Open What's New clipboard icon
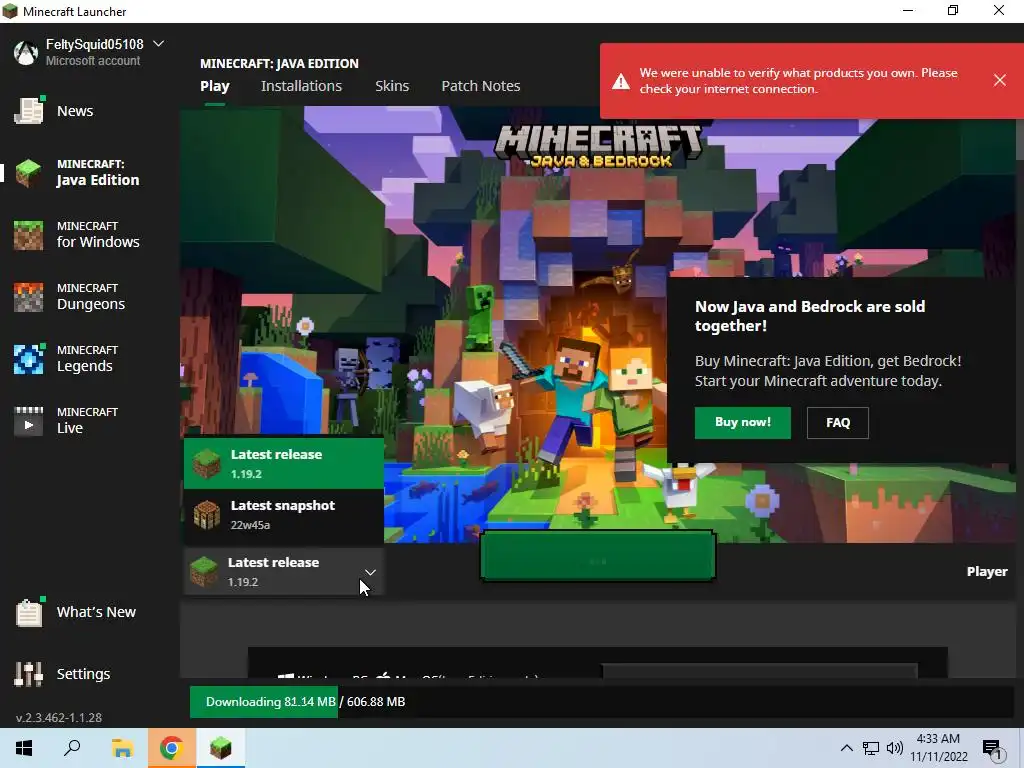This screenshot has height=768, width=1024. 29,612
